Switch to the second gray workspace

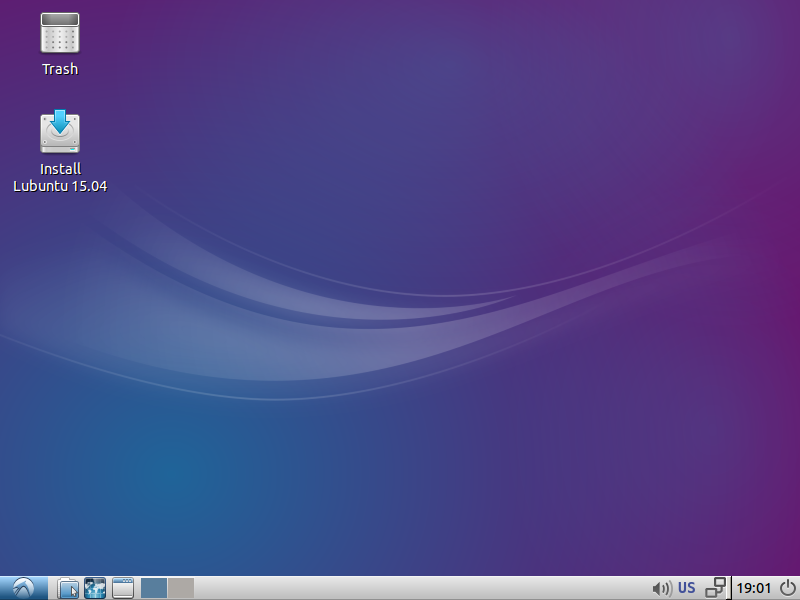(181, 588)
